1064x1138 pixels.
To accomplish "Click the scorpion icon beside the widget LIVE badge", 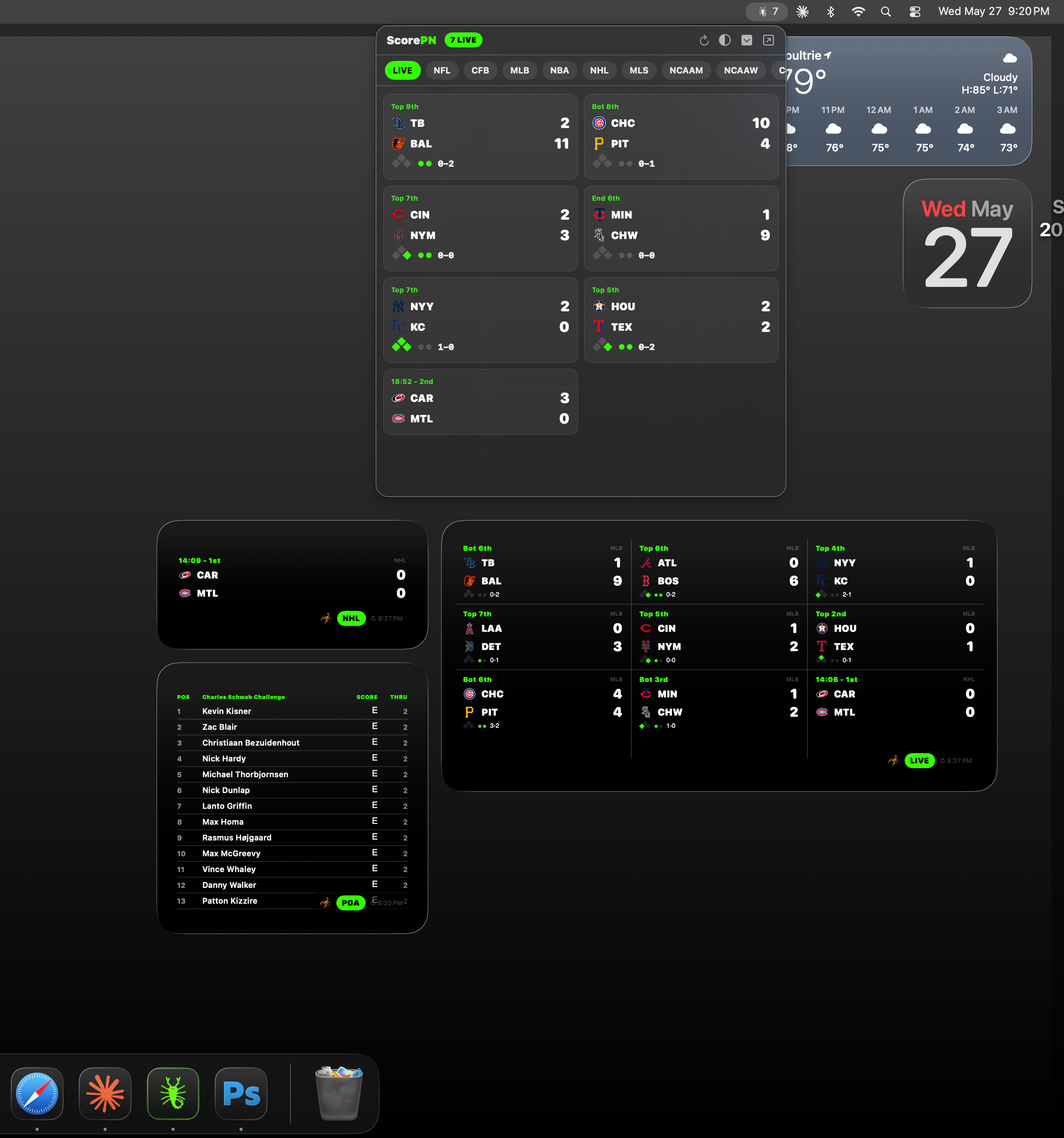I will pos(893,761).
